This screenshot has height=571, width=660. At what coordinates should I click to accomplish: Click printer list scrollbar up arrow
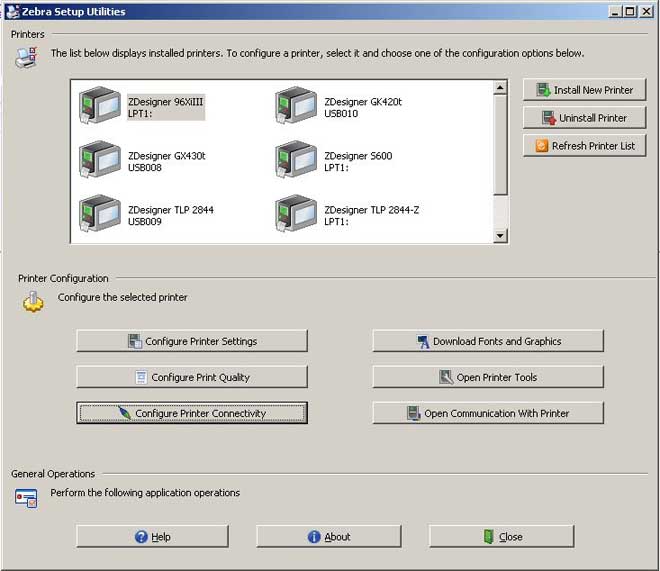500,88
